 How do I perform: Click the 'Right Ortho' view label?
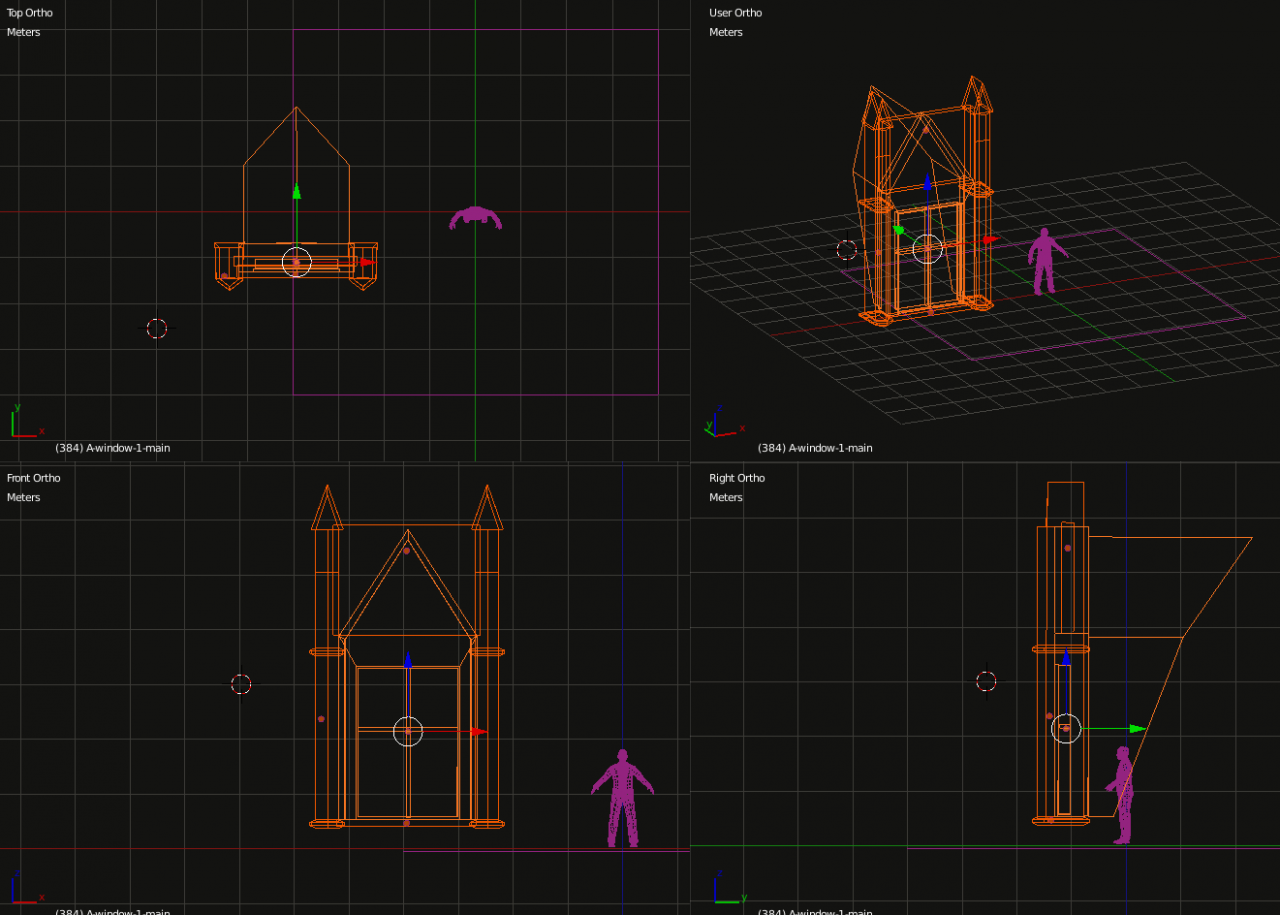(737, 478)
